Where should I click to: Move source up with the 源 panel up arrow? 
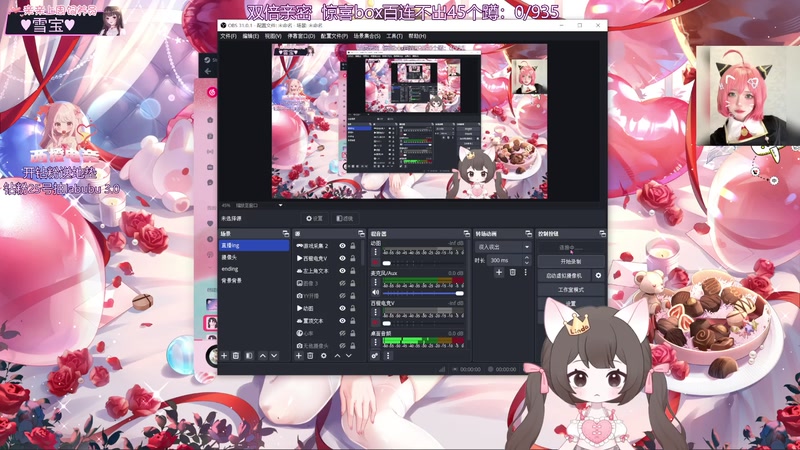pos(337,356)
